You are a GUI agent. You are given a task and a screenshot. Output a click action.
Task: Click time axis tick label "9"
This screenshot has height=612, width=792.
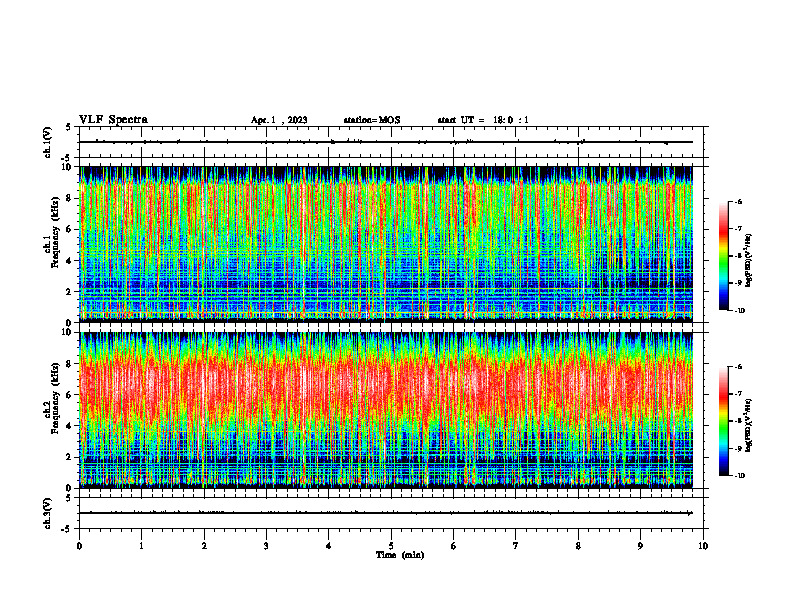640,546
